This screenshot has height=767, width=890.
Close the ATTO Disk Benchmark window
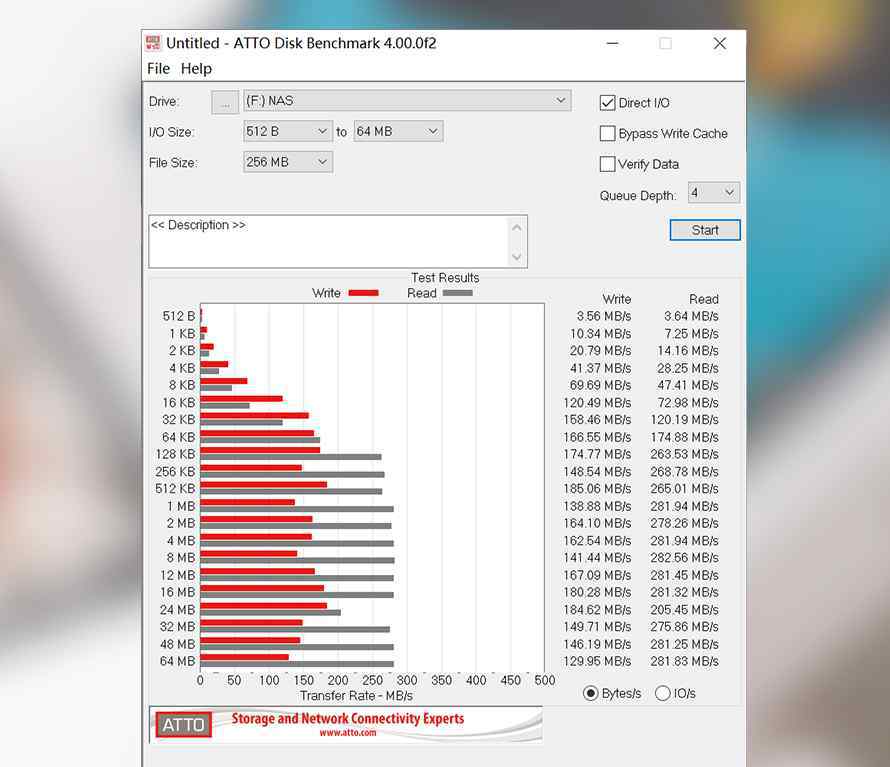[x=720, y=43]
